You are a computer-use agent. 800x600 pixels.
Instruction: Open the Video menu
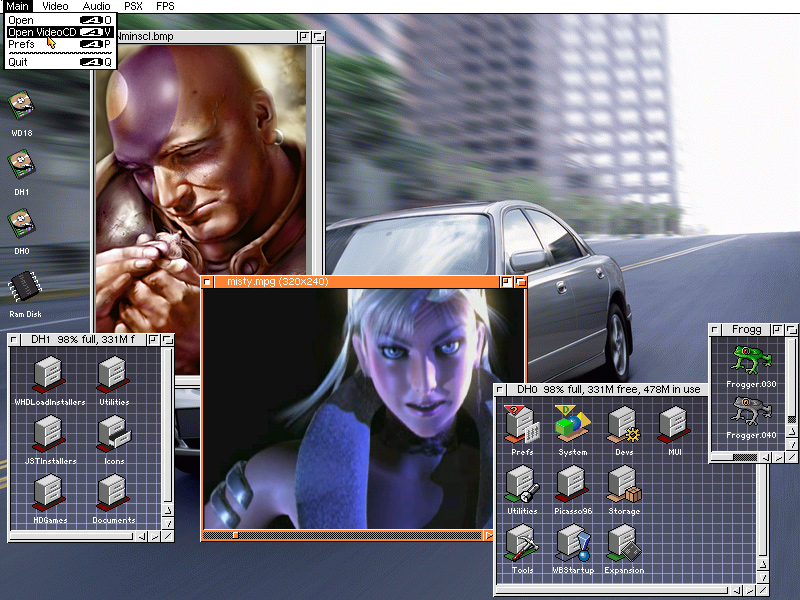pyautogui.click(x=56, y=6)
